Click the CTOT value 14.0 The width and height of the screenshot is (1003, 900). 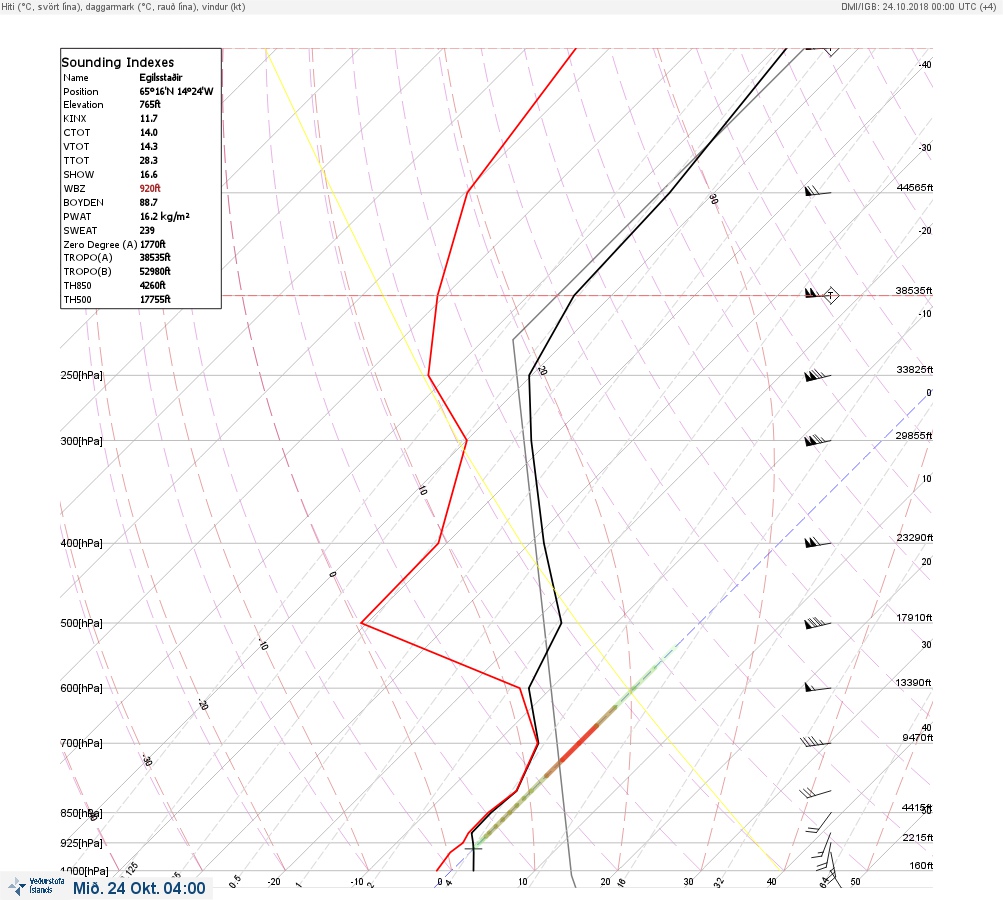coord(148,132)
